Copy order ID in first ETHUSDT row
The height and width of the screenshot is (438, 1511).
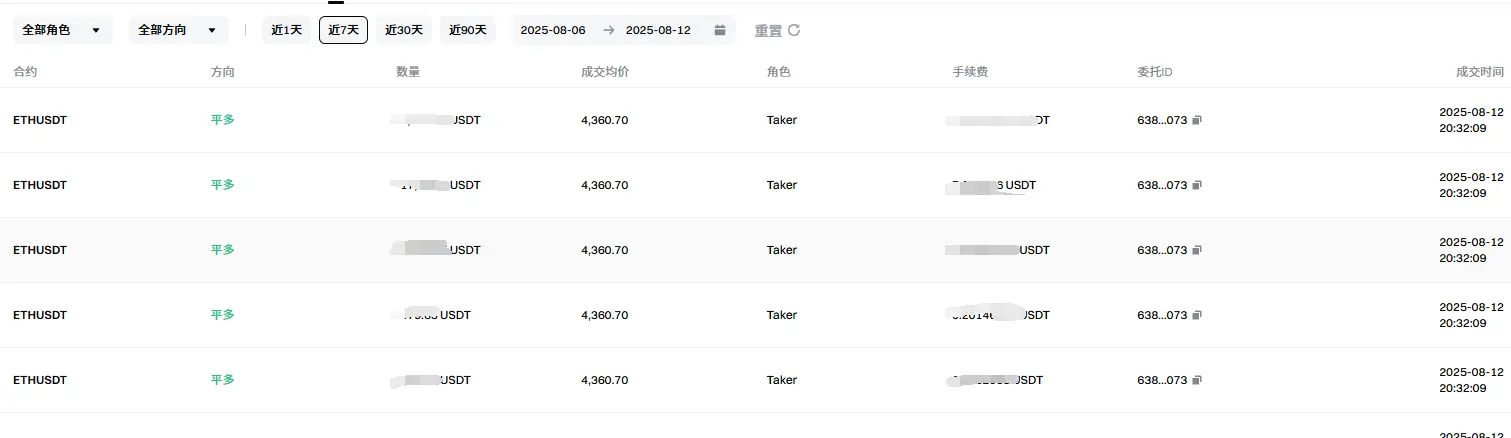point(1197,120)
